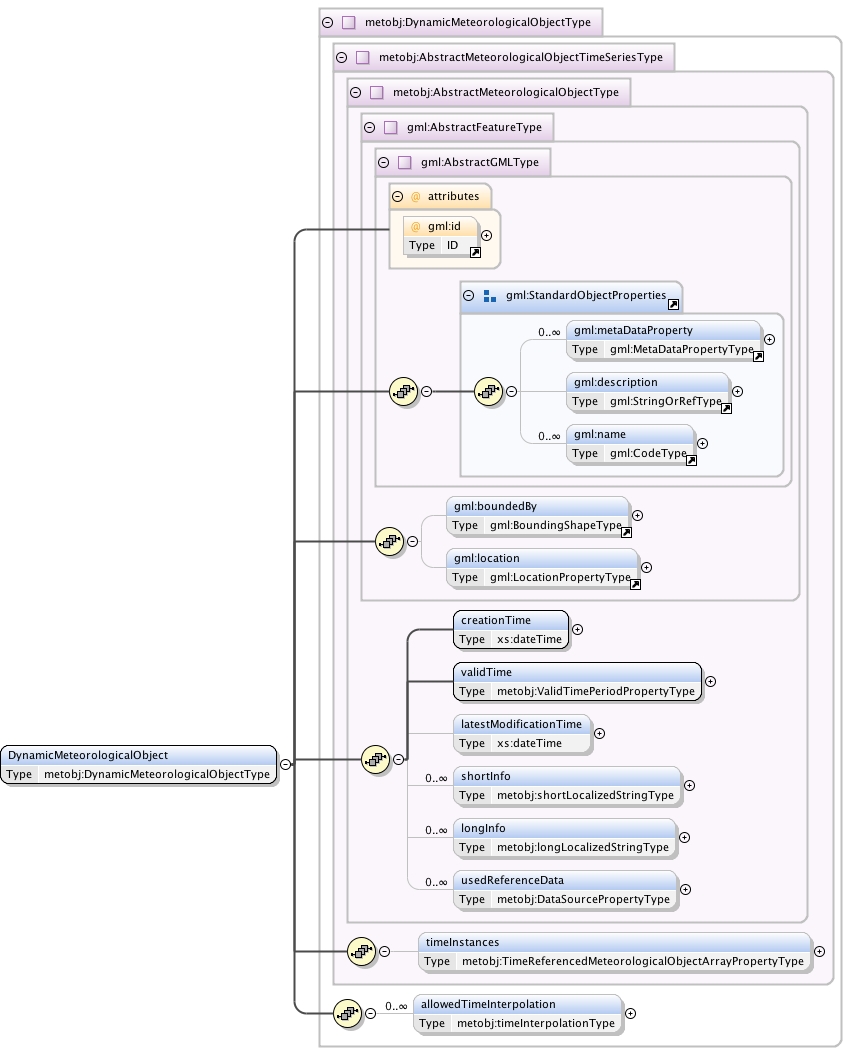This screenshot has height=1048, width=843.
Task: Select the validTime element box
Action: point(578,681)
